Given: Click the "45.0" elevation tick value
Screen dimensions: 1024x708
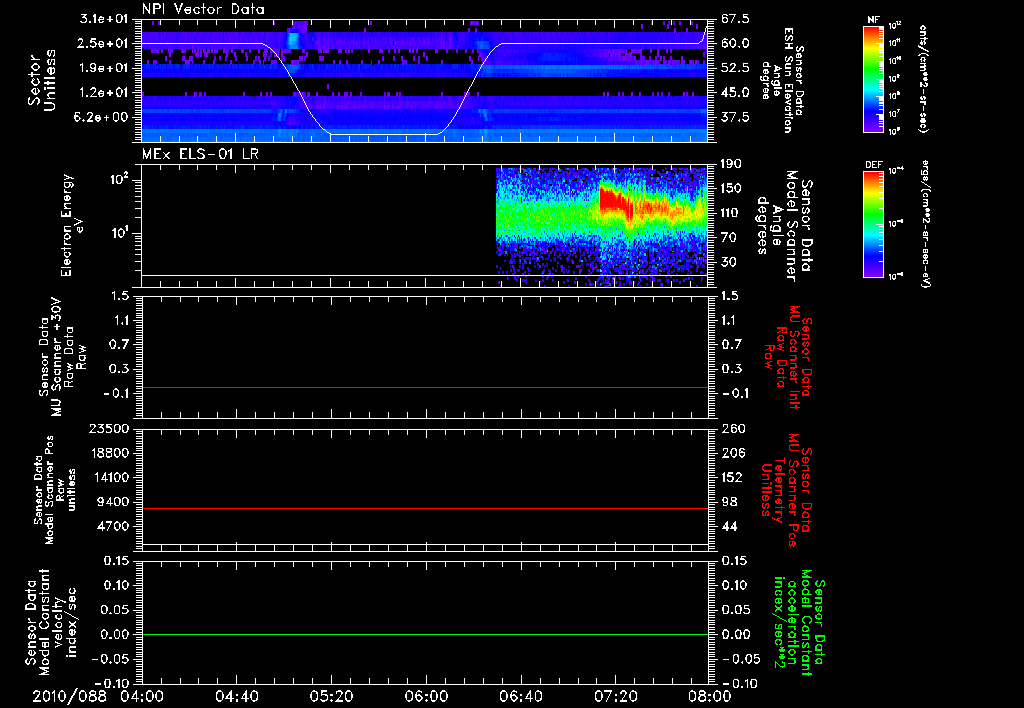Looking at the screenshot, I should 735,93.
